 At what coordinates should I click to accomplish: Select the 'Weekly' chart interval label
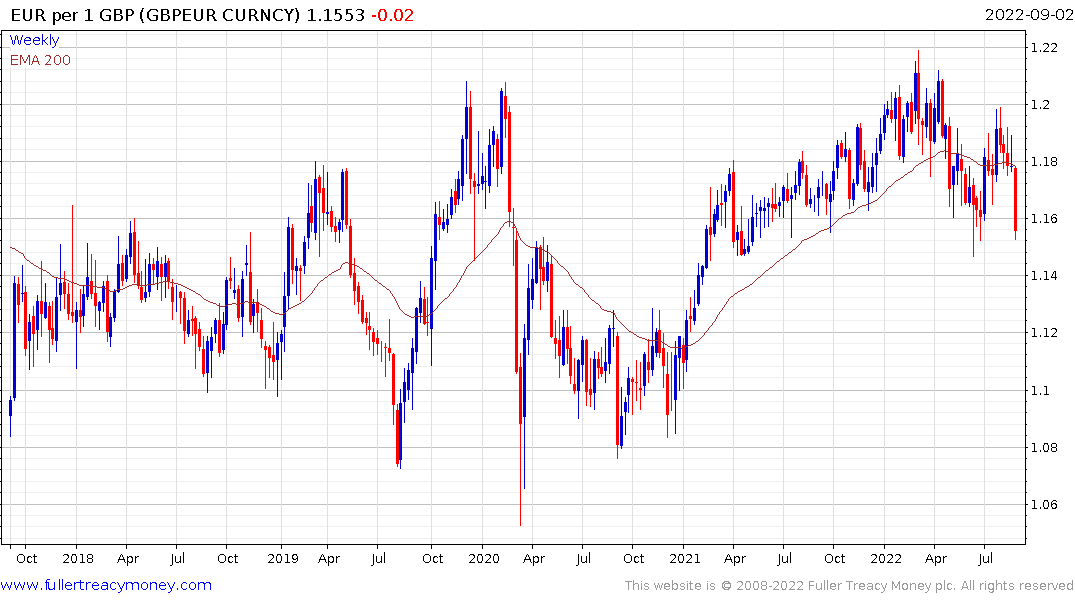click(x=34, y=40)
